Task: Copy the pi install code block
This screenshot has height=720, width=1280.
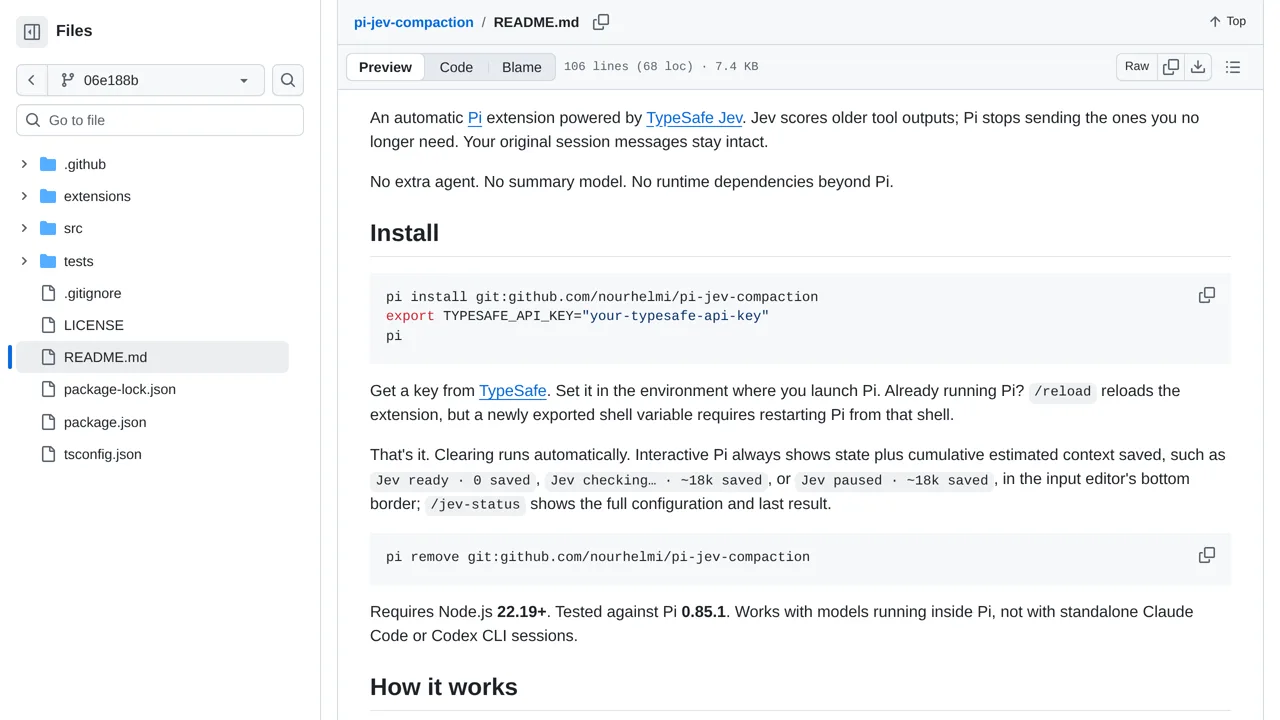Action: click(1207, 295)
